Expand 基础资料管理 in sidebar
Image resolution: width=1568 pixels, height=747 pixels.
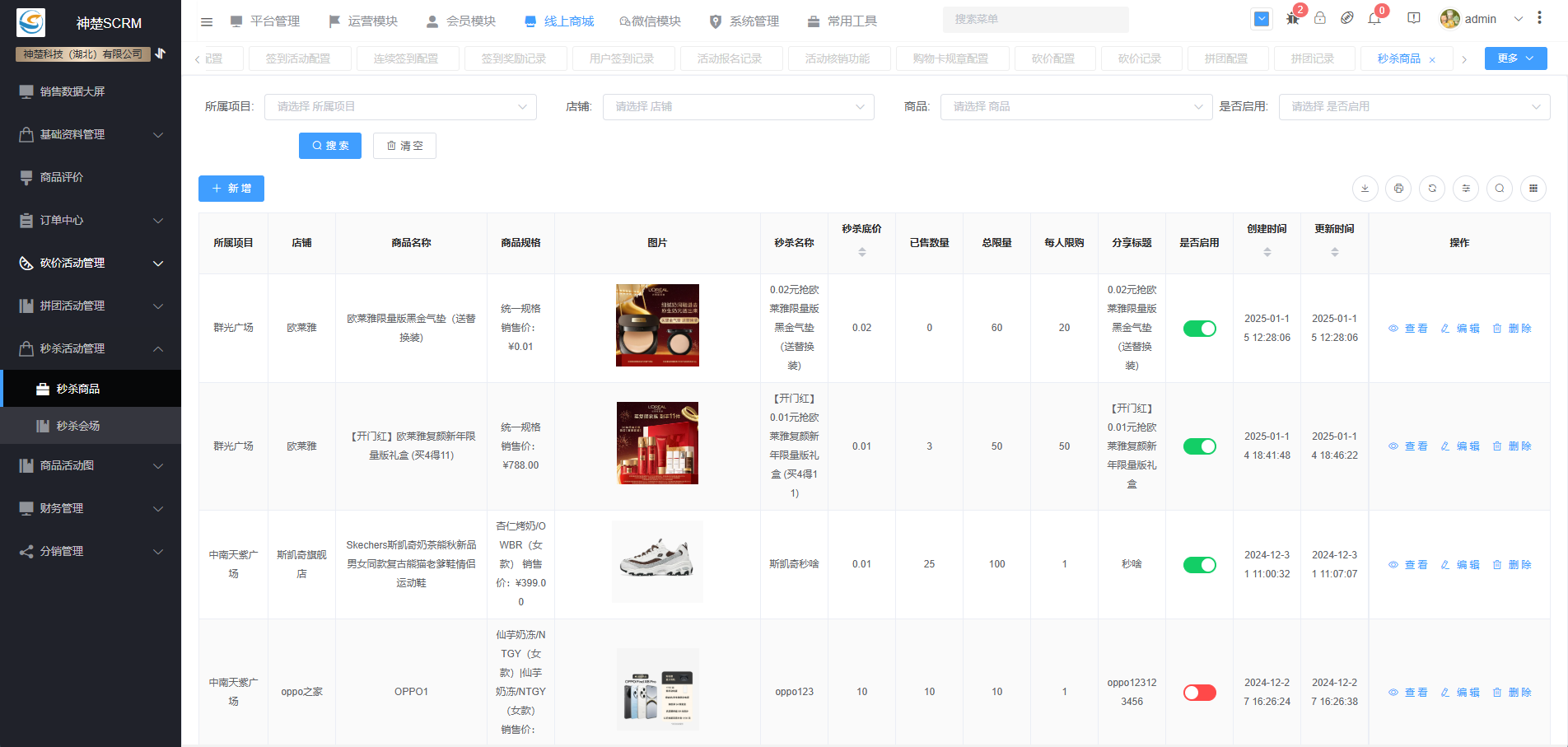[x=91, y=134]
